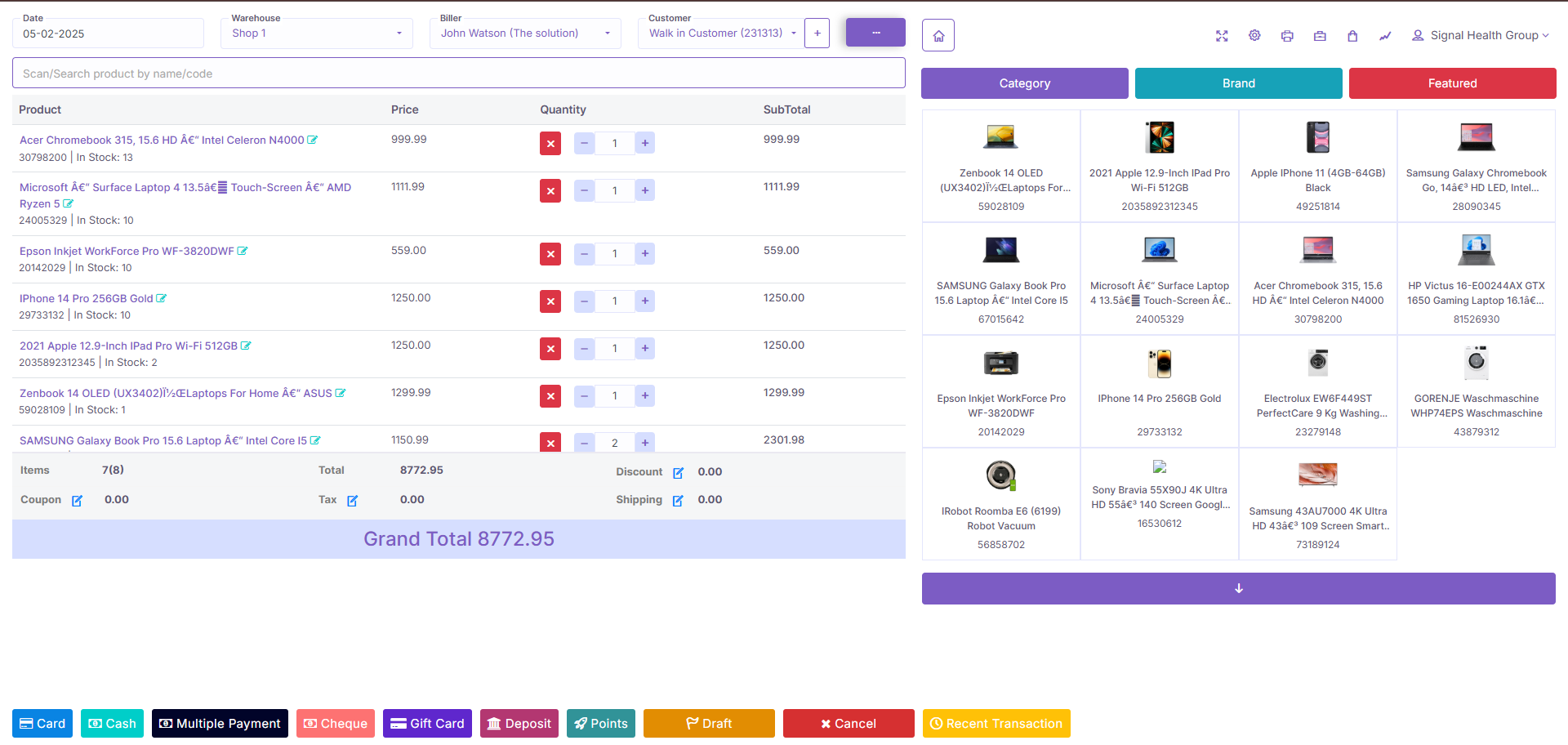Image resolution: width=1568 pixels, height=745 pixels.
Task: Add Sony Bravia 55X90J TV tile
Action: click(1160, 505)
